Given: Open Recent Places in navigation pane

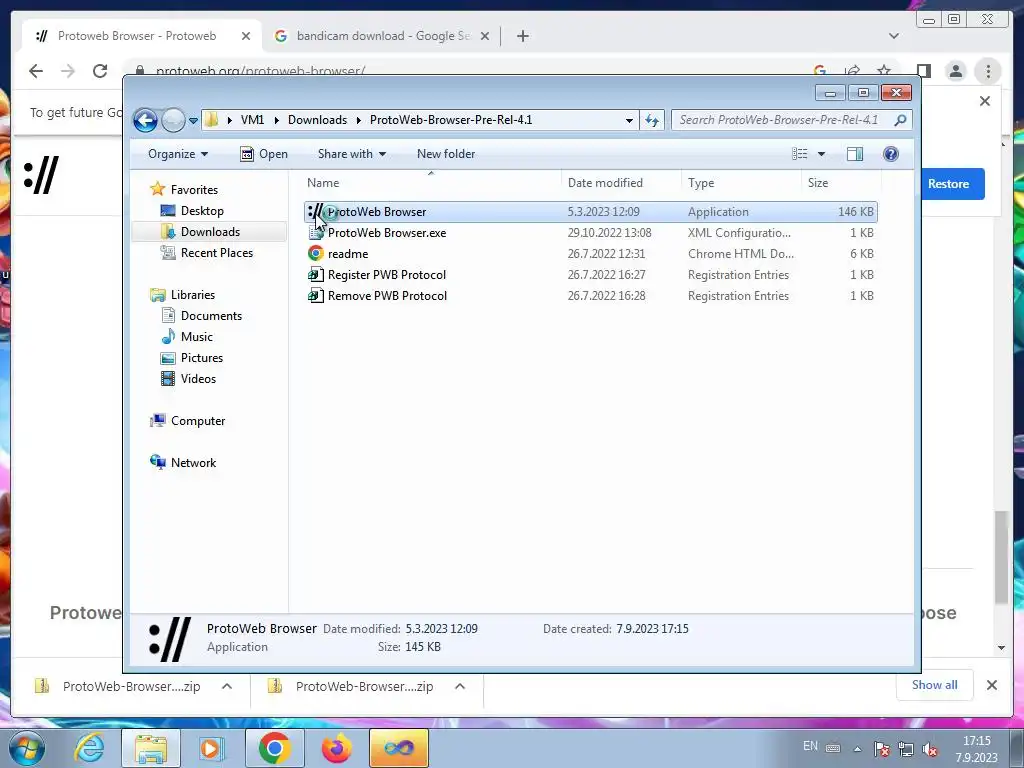Looking at the screenshot, I should (x=216, y=253).
